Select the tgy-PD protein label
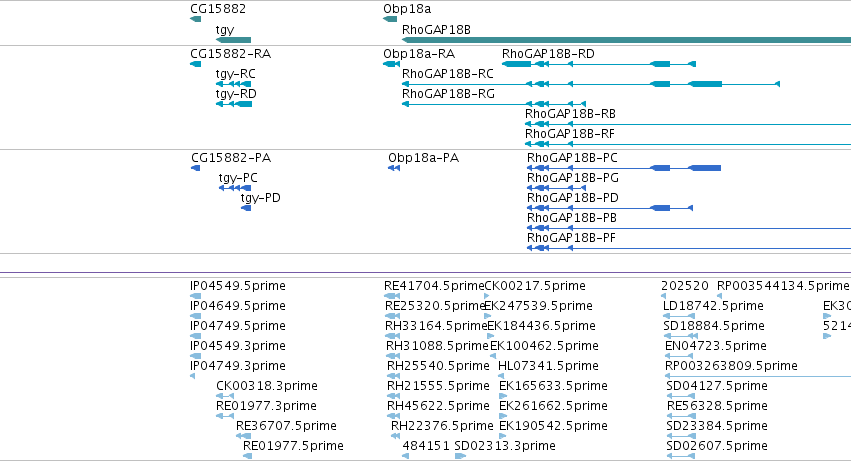The width and height of the screenshot is (851, 461). click(261, 198)
